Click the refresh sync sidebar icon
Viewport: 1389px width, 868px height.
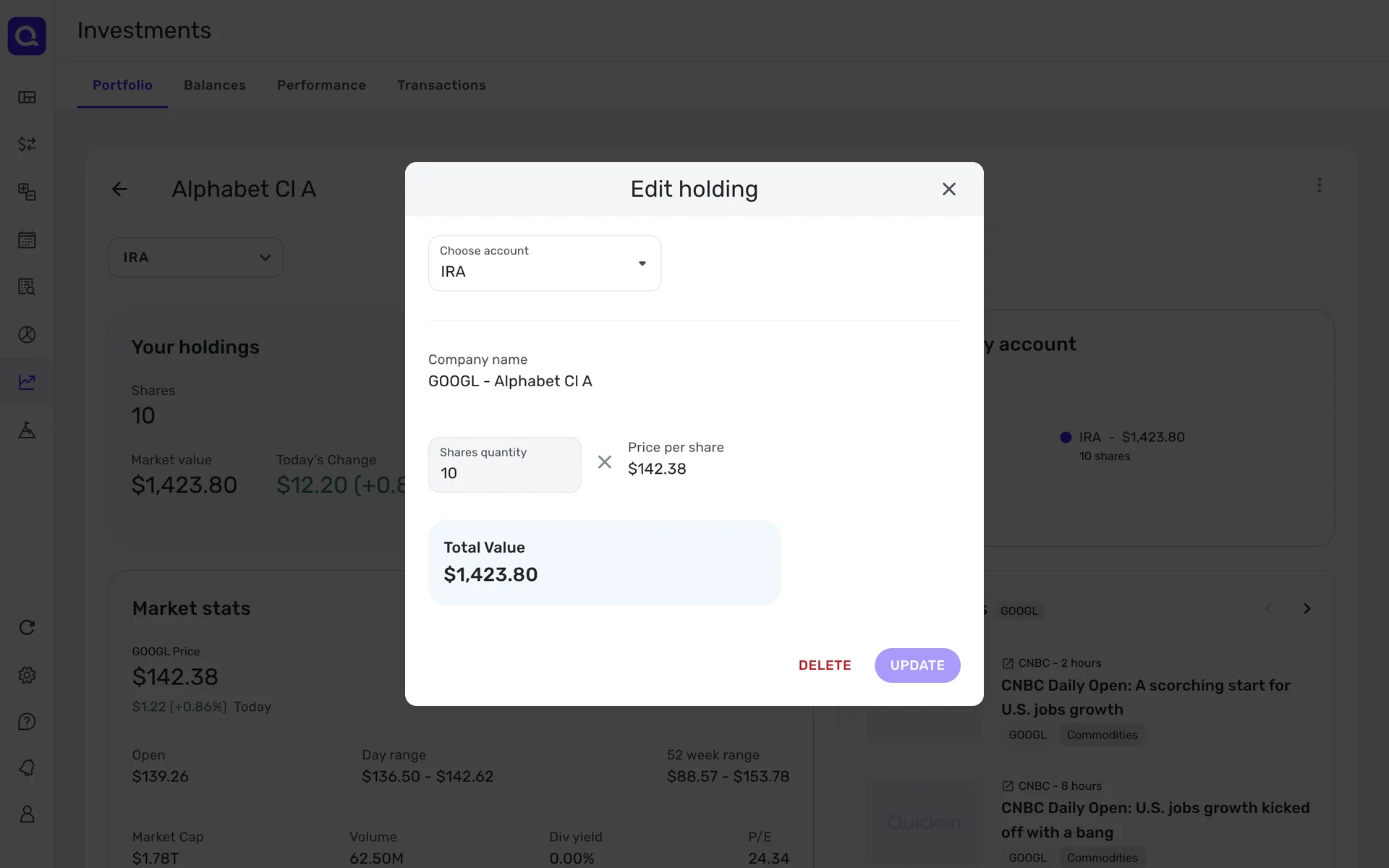[x=27, y=628]
